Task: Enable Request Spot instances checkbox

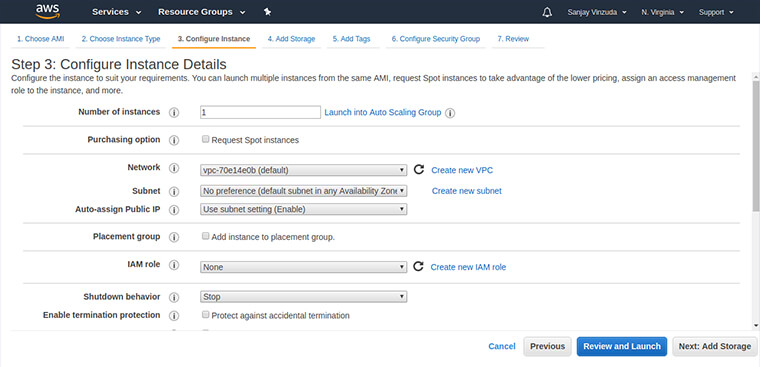Action: pos(206,140)
